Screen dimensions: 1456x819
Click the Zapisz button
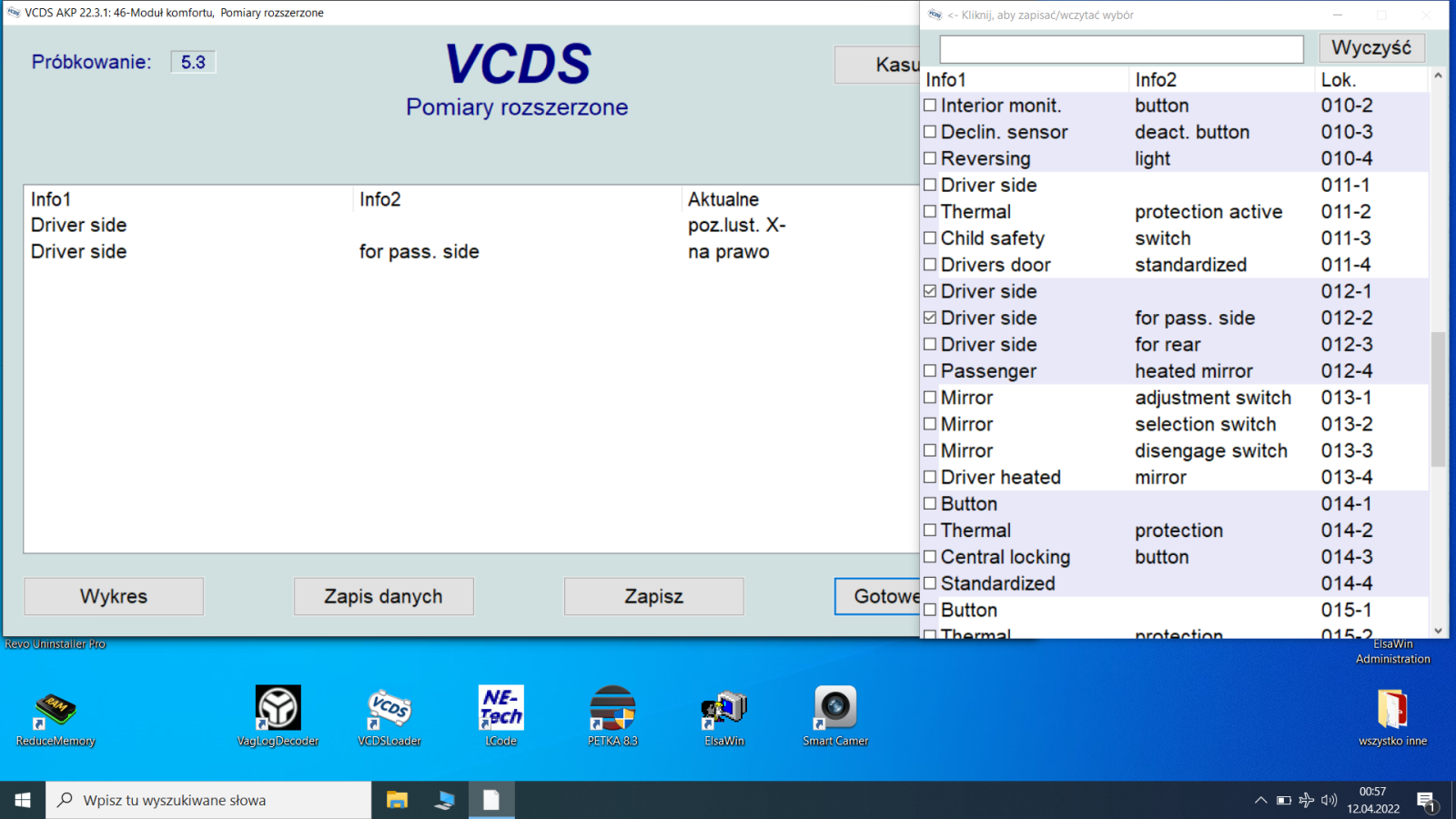click(x=653, y=596)
